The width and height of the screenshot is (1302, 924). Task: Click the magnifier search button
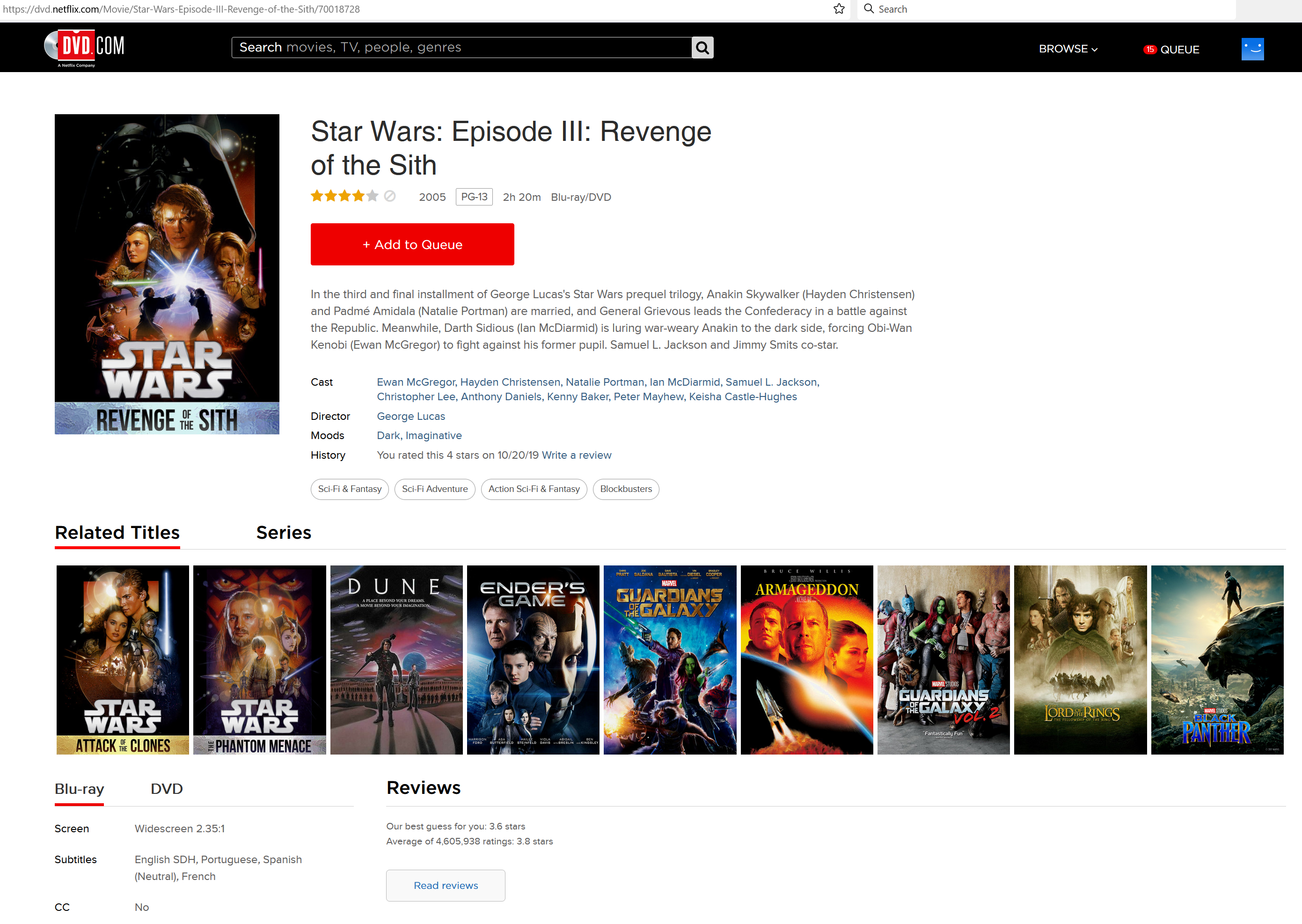702,48
